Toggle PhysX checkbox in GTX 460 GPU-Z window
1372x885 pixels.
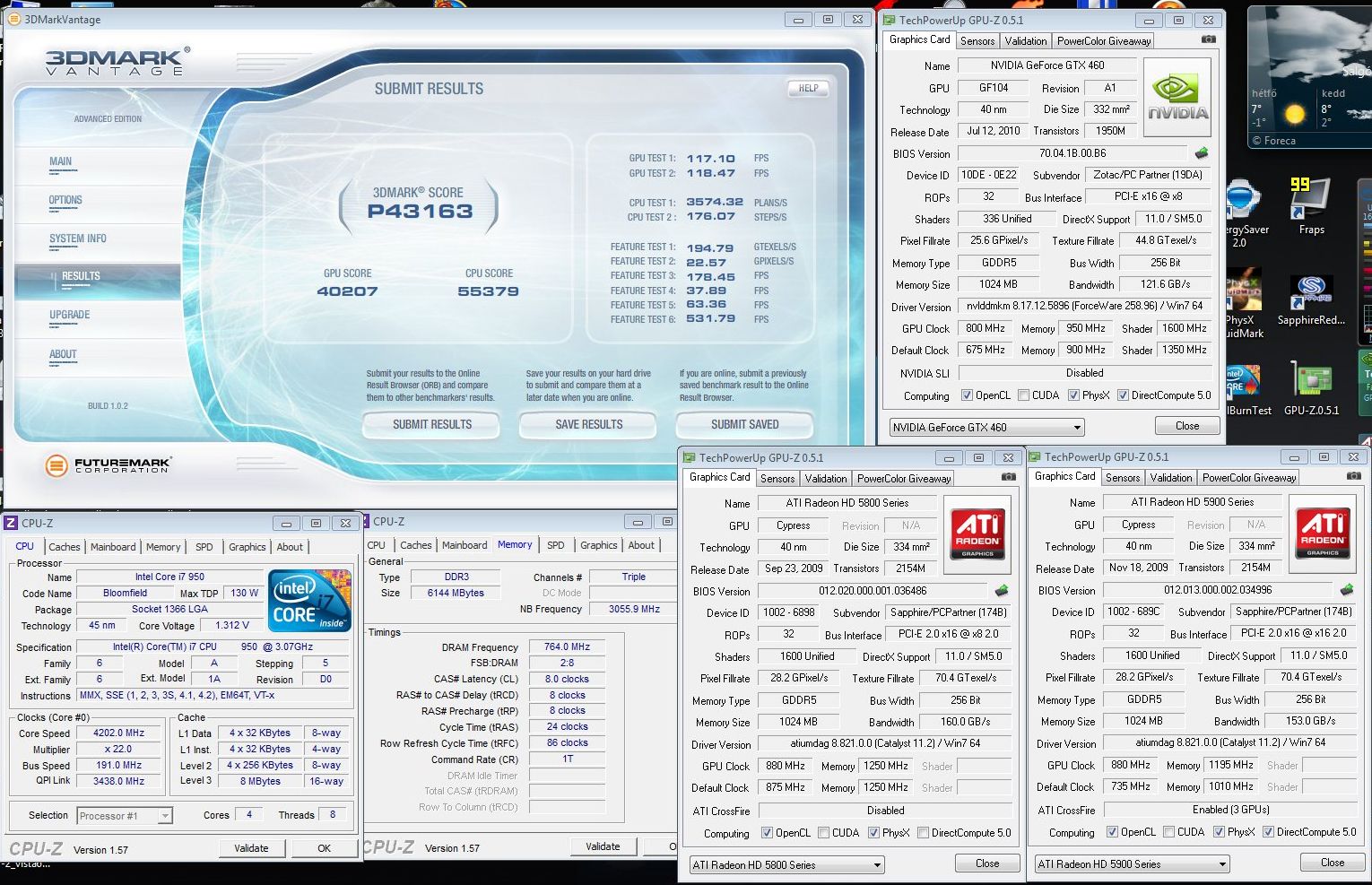(x=1073, y=395)
